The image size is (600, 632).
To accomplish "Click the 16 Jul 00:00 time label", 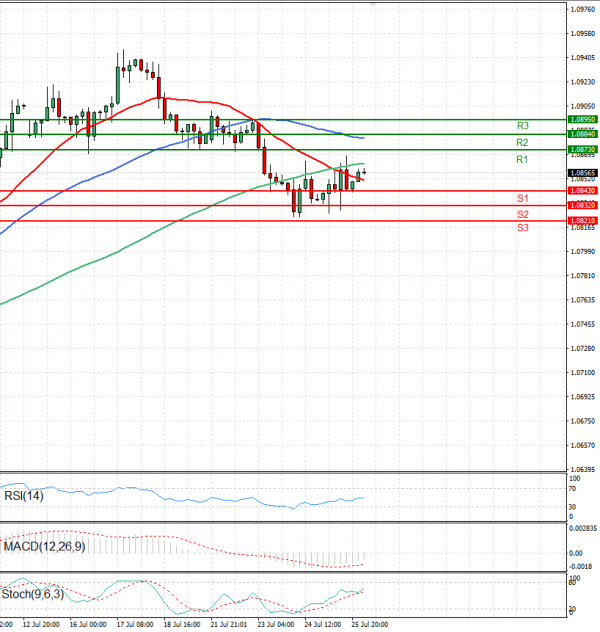I will click(x=88, y=624).
